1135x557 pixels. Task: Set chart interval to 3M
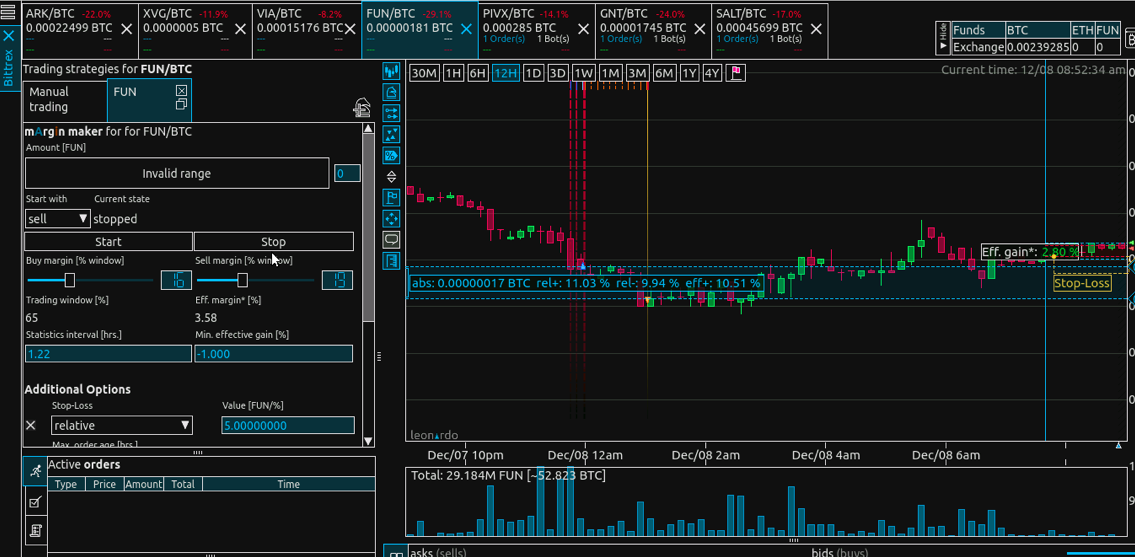(637, 73)
